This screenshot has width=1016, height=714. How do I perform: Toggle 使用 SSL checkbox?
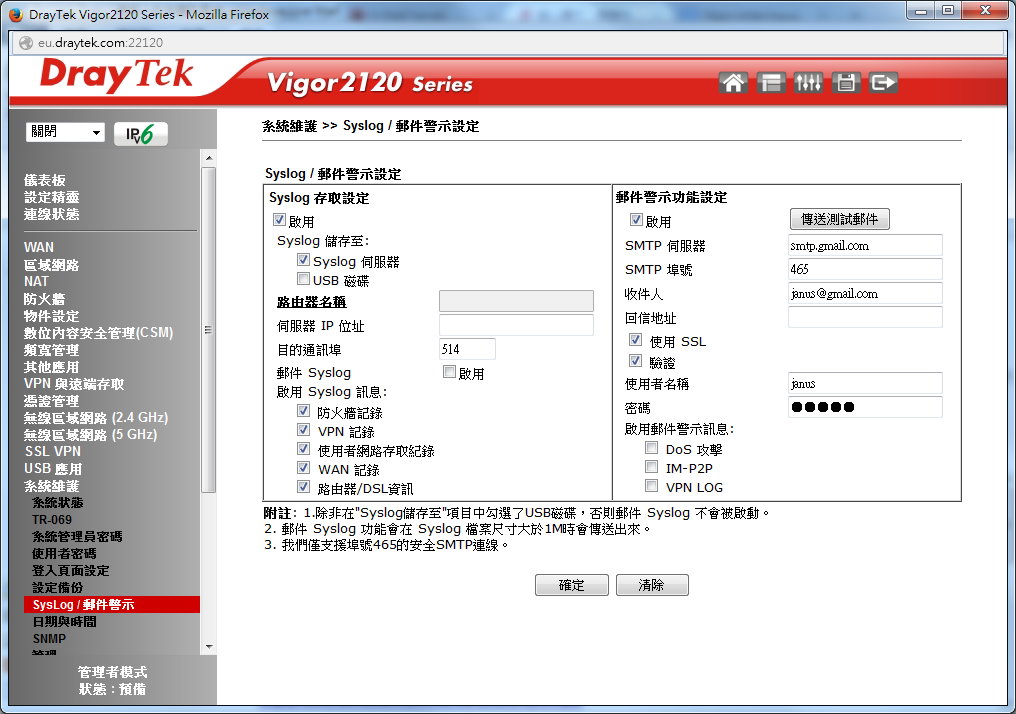(x=636, y=340)
